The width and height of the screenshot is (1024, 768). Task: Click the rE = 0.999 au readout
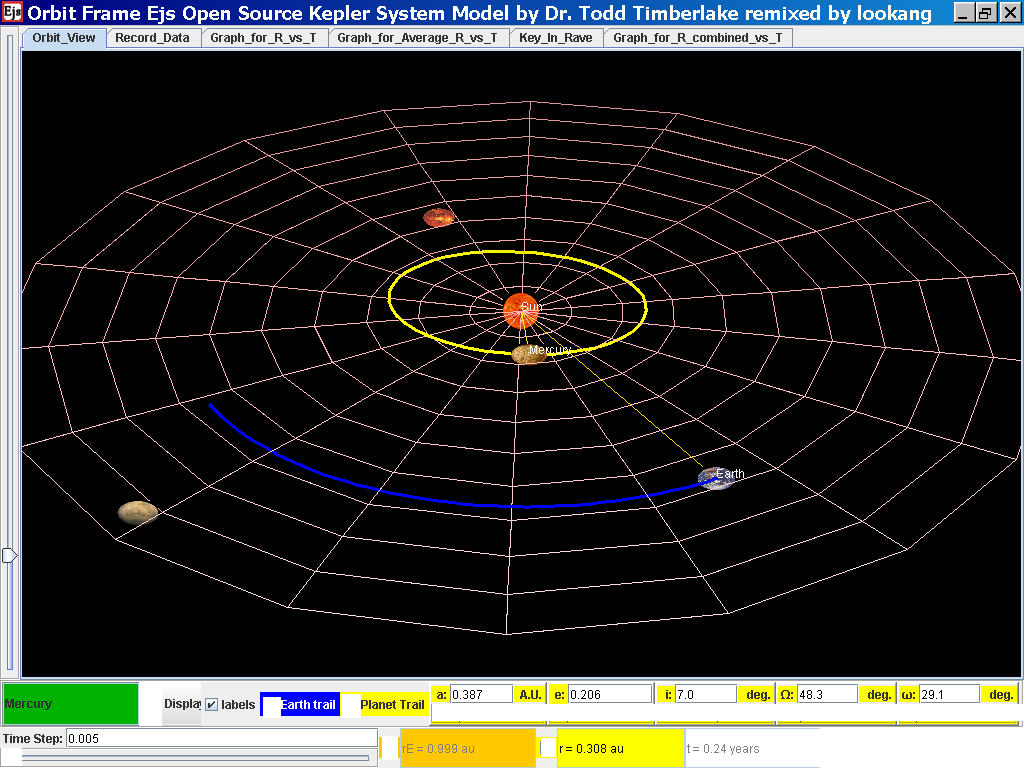(x=468, y=748)
